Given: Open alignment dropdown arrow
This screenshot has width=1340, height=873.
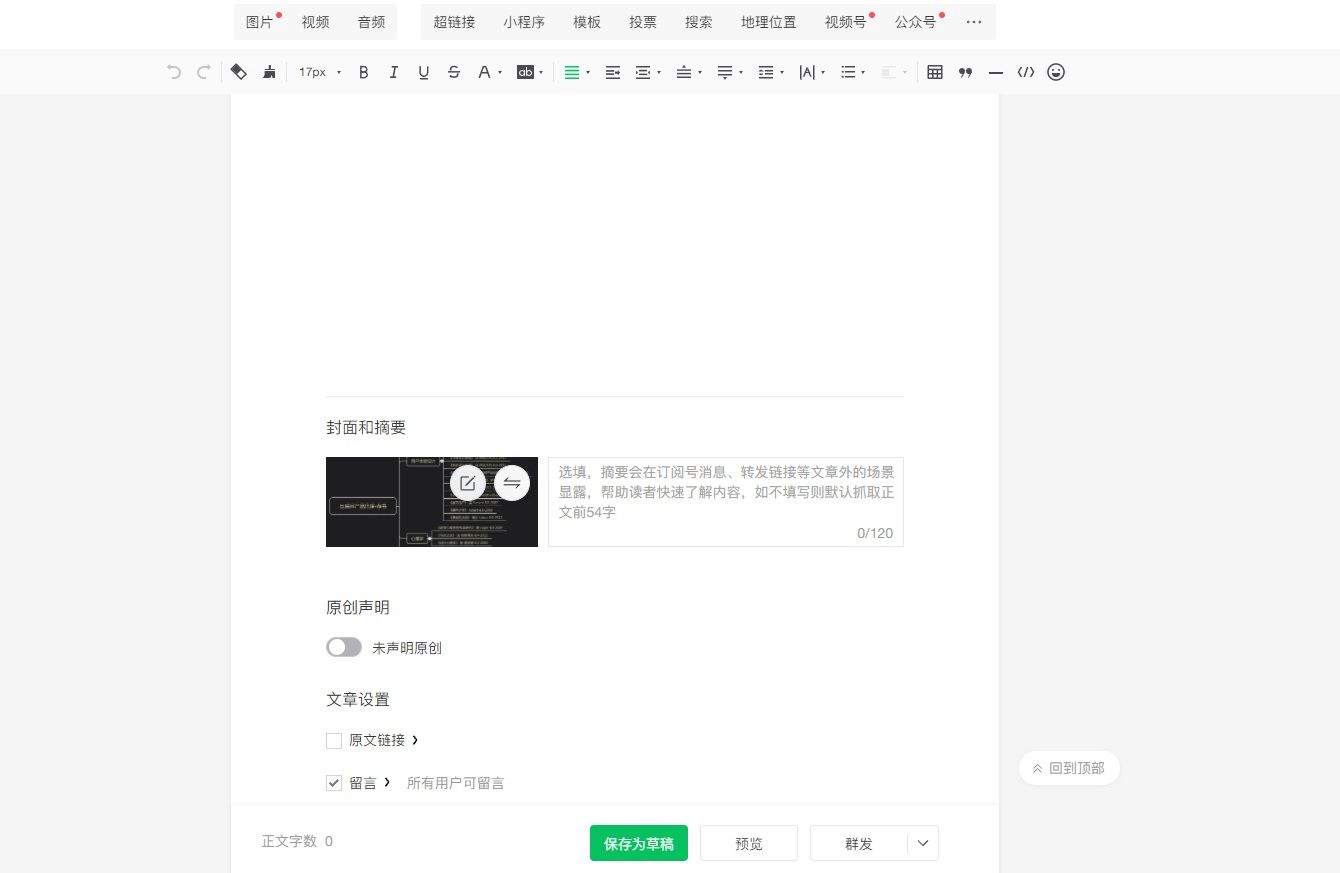Looking at the screenshot, I should coord(588,72).
